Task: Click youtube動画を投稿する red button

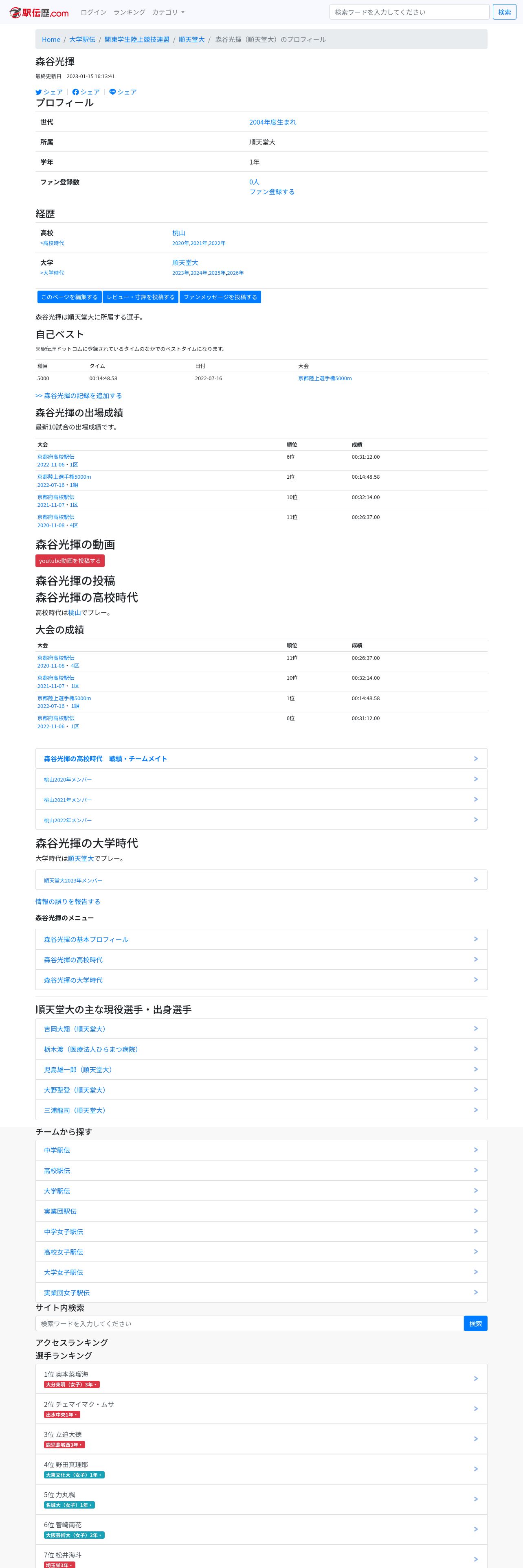Action: pos(70,561)
